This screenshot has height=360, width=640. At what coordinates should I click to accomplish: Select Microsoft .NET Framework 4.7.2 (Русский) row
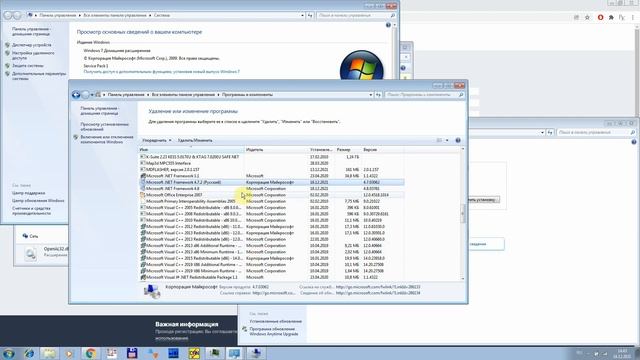click(x=271, y=182)
